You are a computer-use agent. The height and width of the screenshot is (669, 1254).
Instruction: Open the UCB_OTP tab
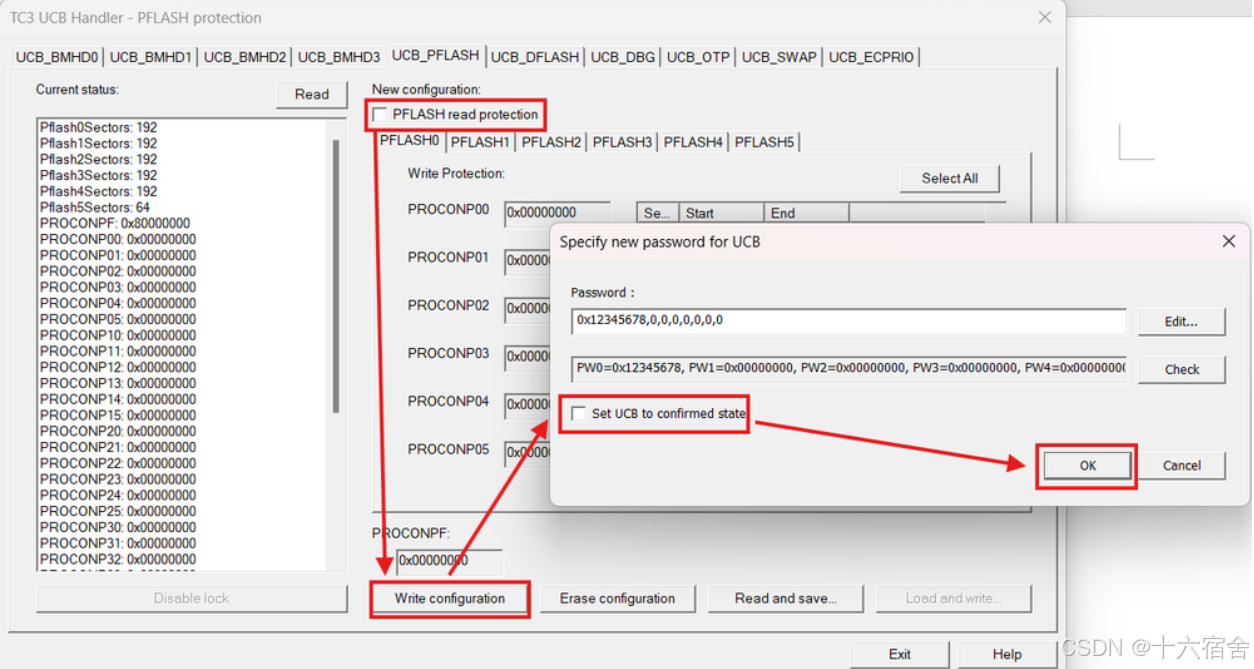click(698, 57)
